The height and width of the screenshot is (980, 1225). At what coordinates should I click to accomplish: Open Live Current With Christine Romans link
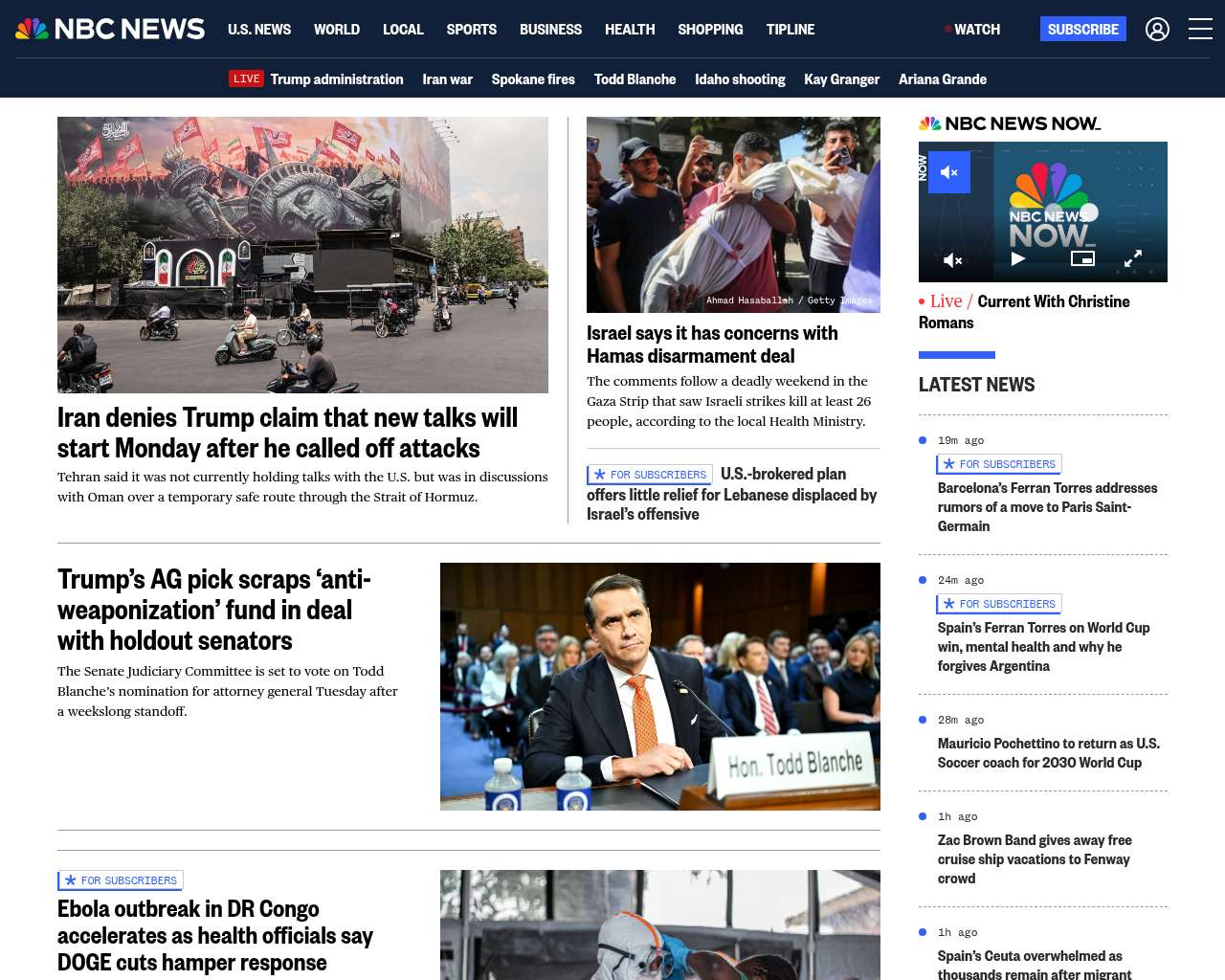pyautogui.click(x=1024, y=312)
